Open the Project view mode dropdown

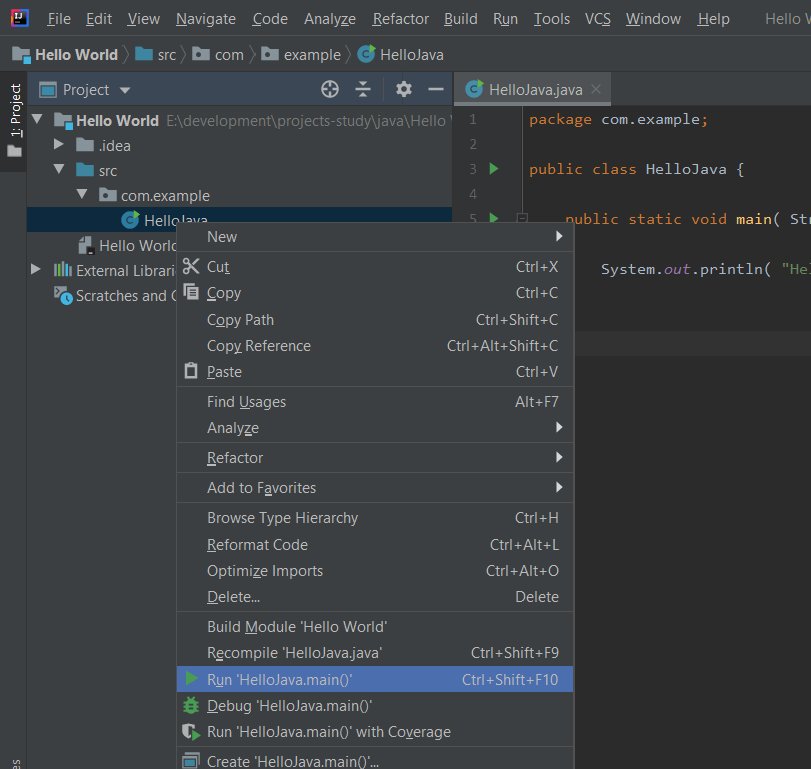pos(124,89)
